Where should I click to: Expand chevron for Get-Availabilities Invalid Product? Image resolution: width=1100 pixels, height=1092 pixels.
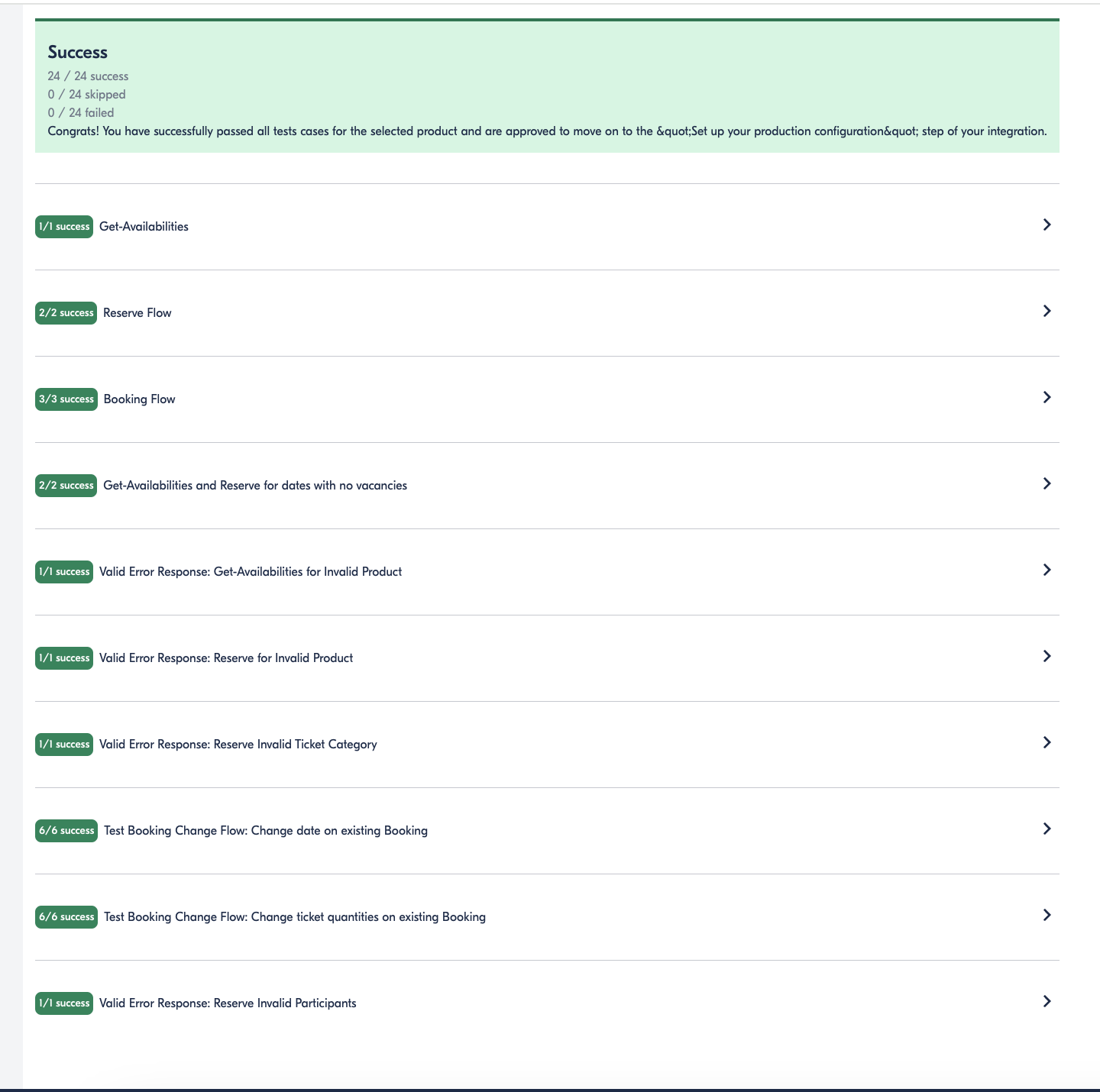coord(1047,570)
